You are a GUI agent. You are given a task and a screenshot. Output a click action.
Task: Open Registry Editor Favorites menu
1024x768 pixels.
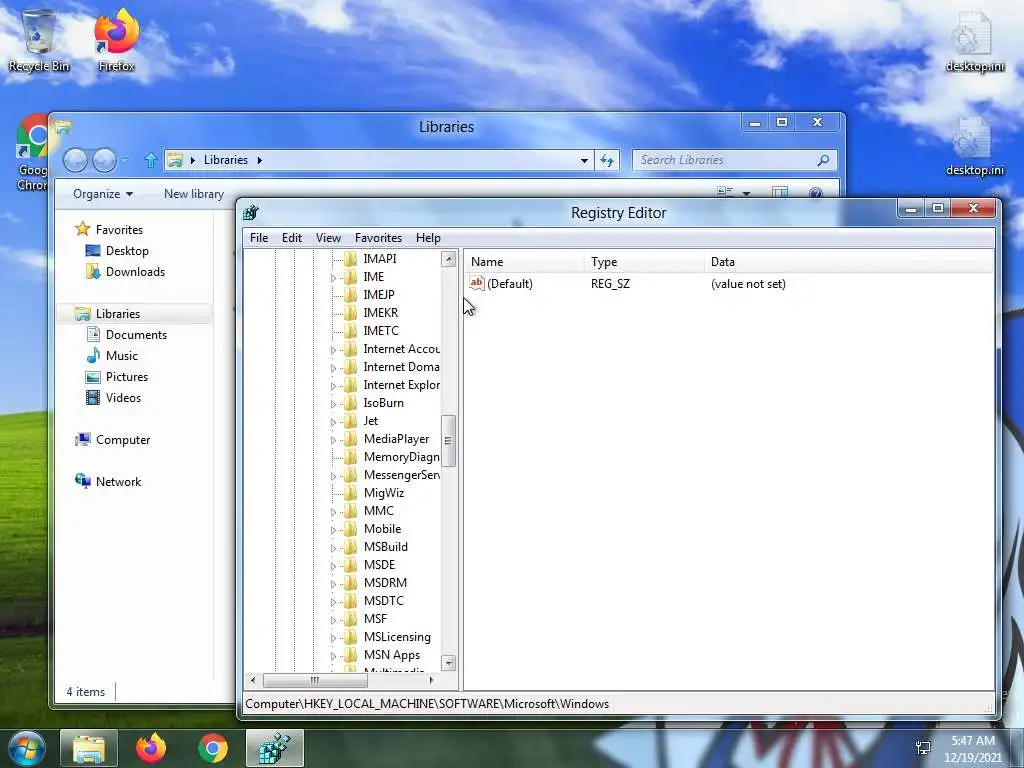click(x=378, y=238)
